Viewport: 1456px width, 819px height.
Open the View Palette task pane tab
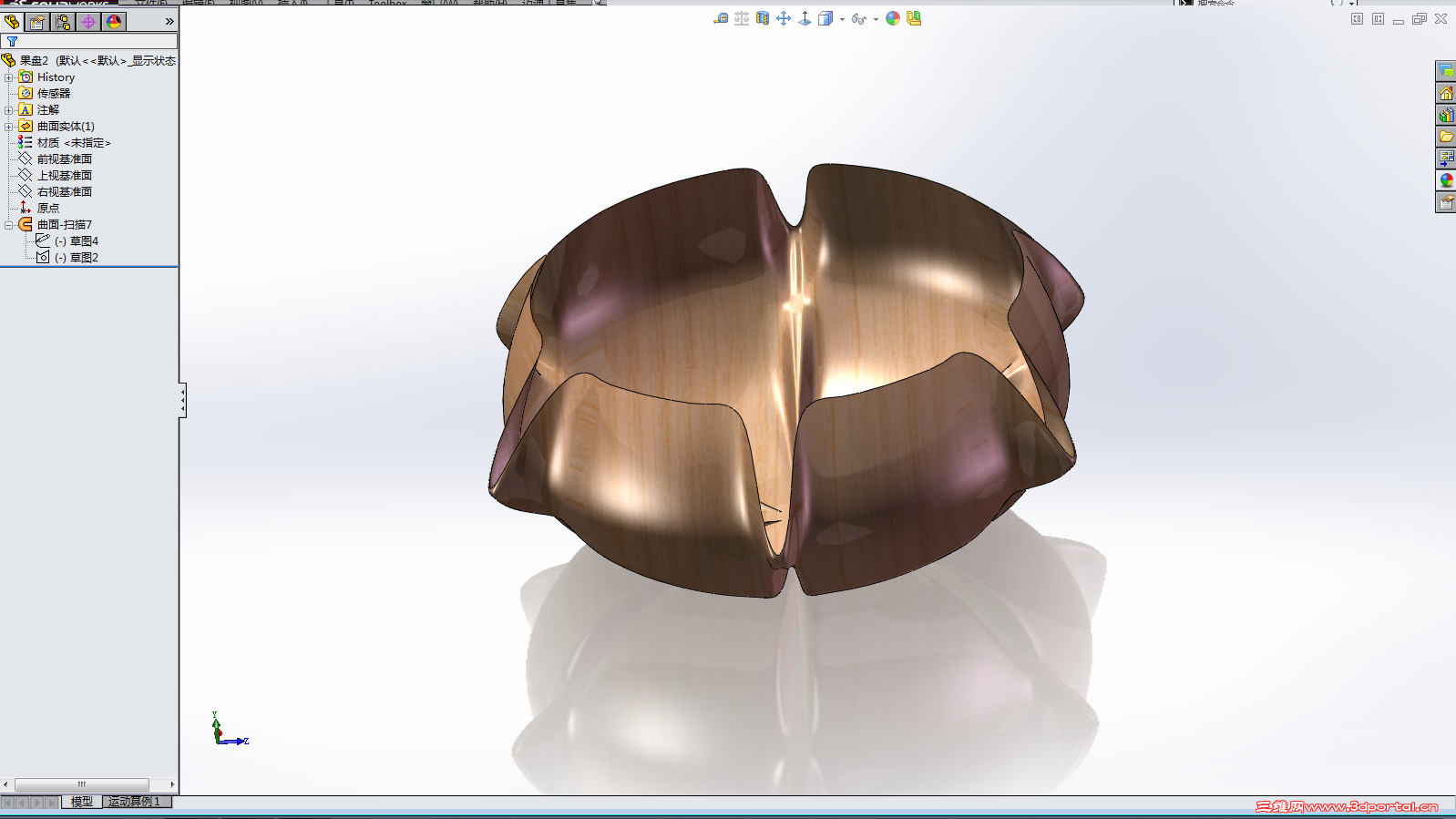point(1446,159)
